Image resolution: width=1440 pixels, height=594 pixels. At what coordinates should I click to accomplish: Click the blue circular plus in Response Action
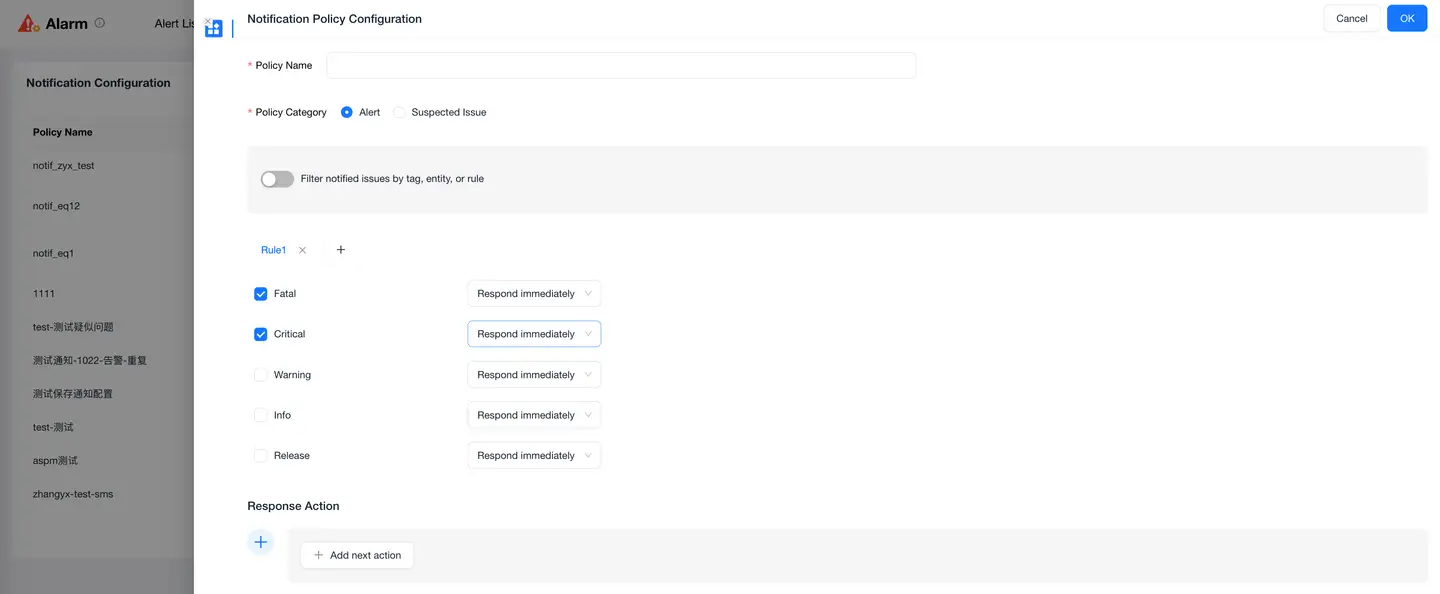(260, 541)
